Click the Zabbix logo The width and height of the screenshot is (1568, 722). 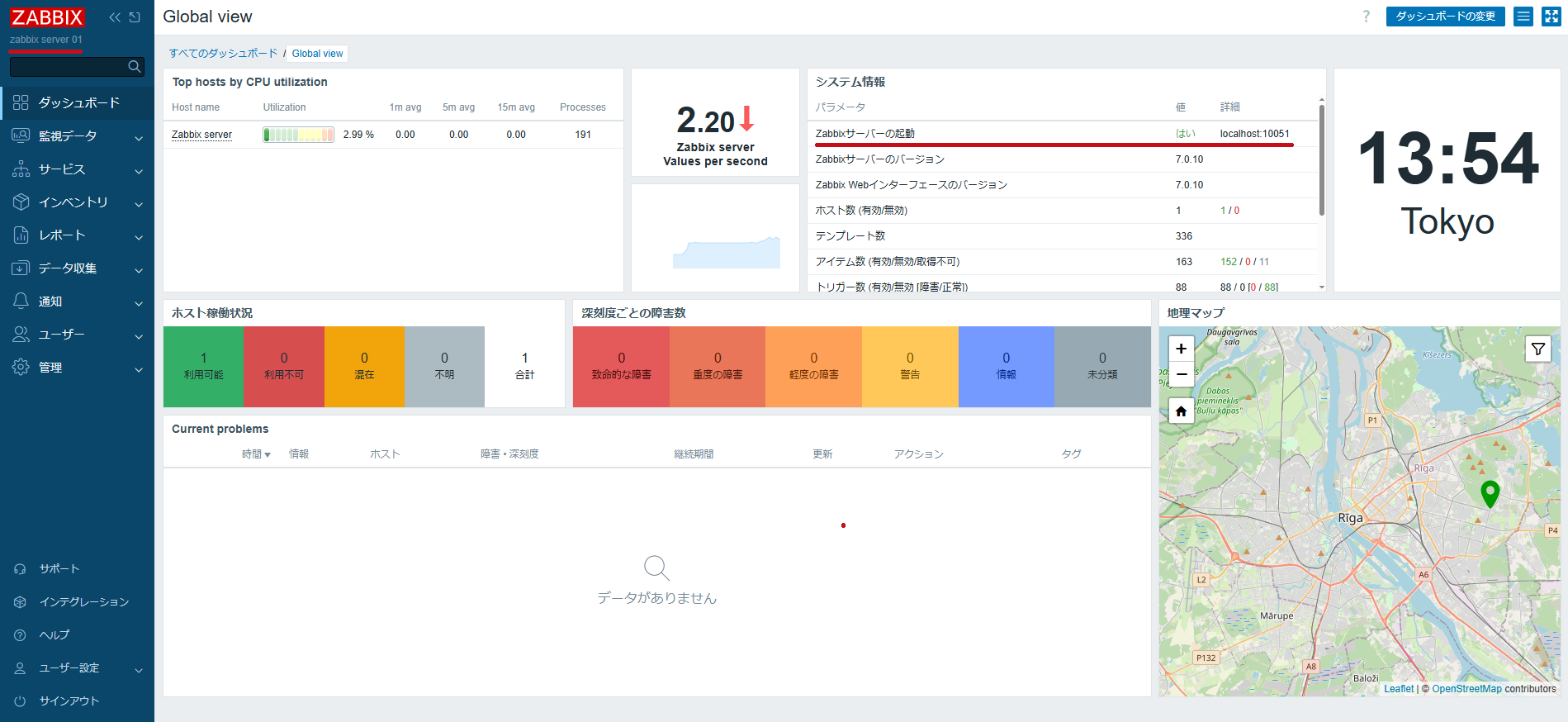pyautogui.click(x=47, y=17)
